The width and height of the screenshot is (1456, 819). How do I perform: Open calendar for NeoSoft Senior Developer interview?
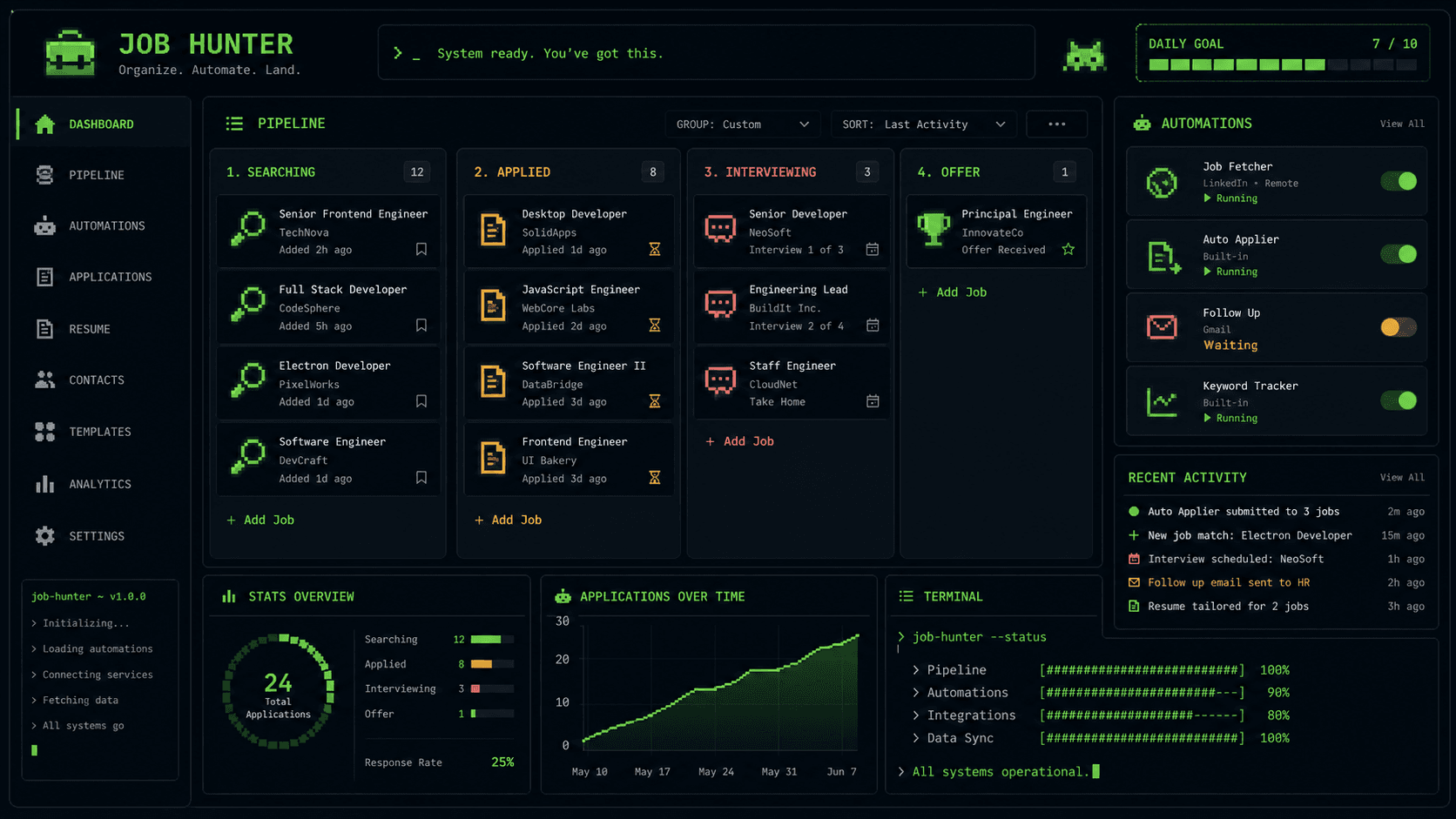point(873,250)
